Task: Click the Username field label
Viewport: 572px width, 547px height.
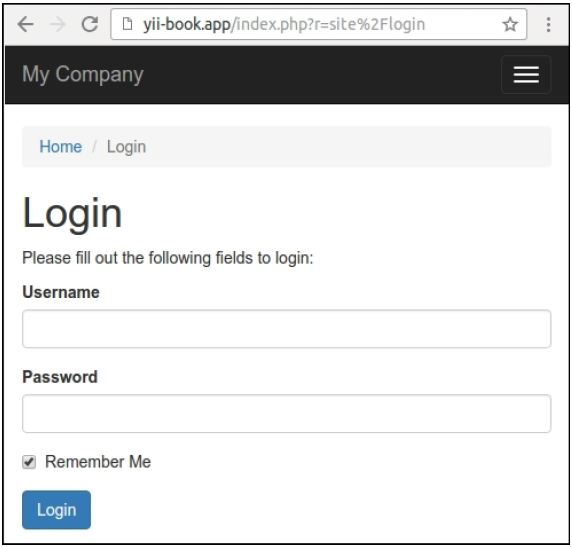Action: point(61,292)
